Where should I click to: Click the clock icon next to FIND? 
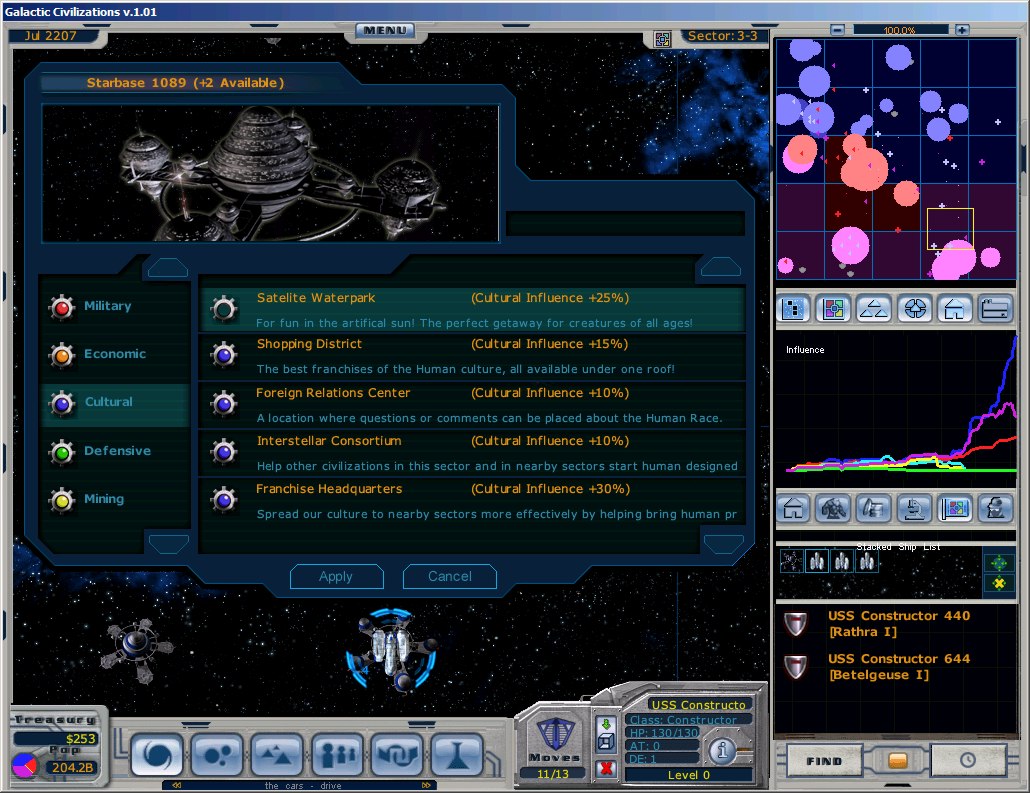coord(968,760)
